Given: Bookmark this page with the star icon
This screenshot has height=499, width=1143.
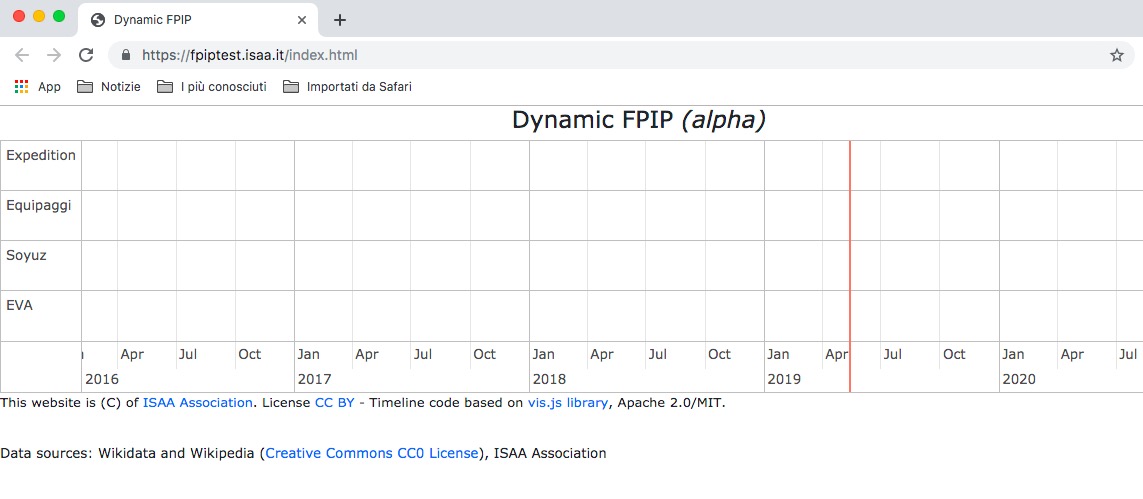Looking at the screenshot, I should tap(1117, 55).
